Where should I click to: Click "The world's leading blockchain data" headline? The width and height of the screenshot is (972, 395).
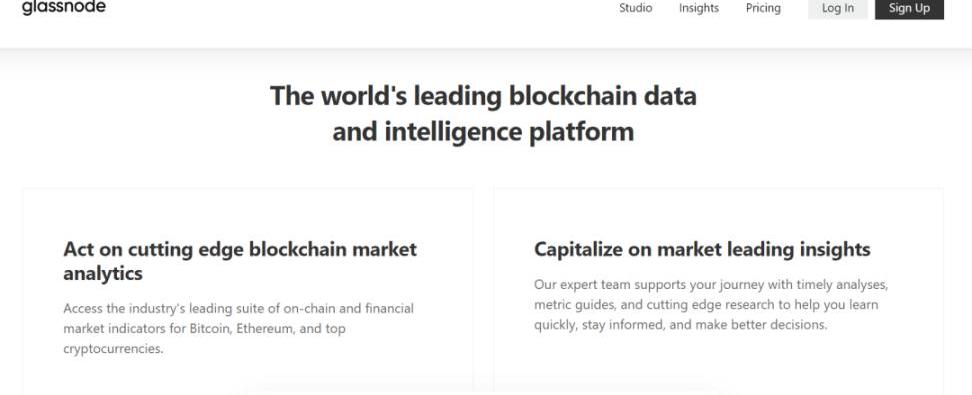tap(483, 96)
